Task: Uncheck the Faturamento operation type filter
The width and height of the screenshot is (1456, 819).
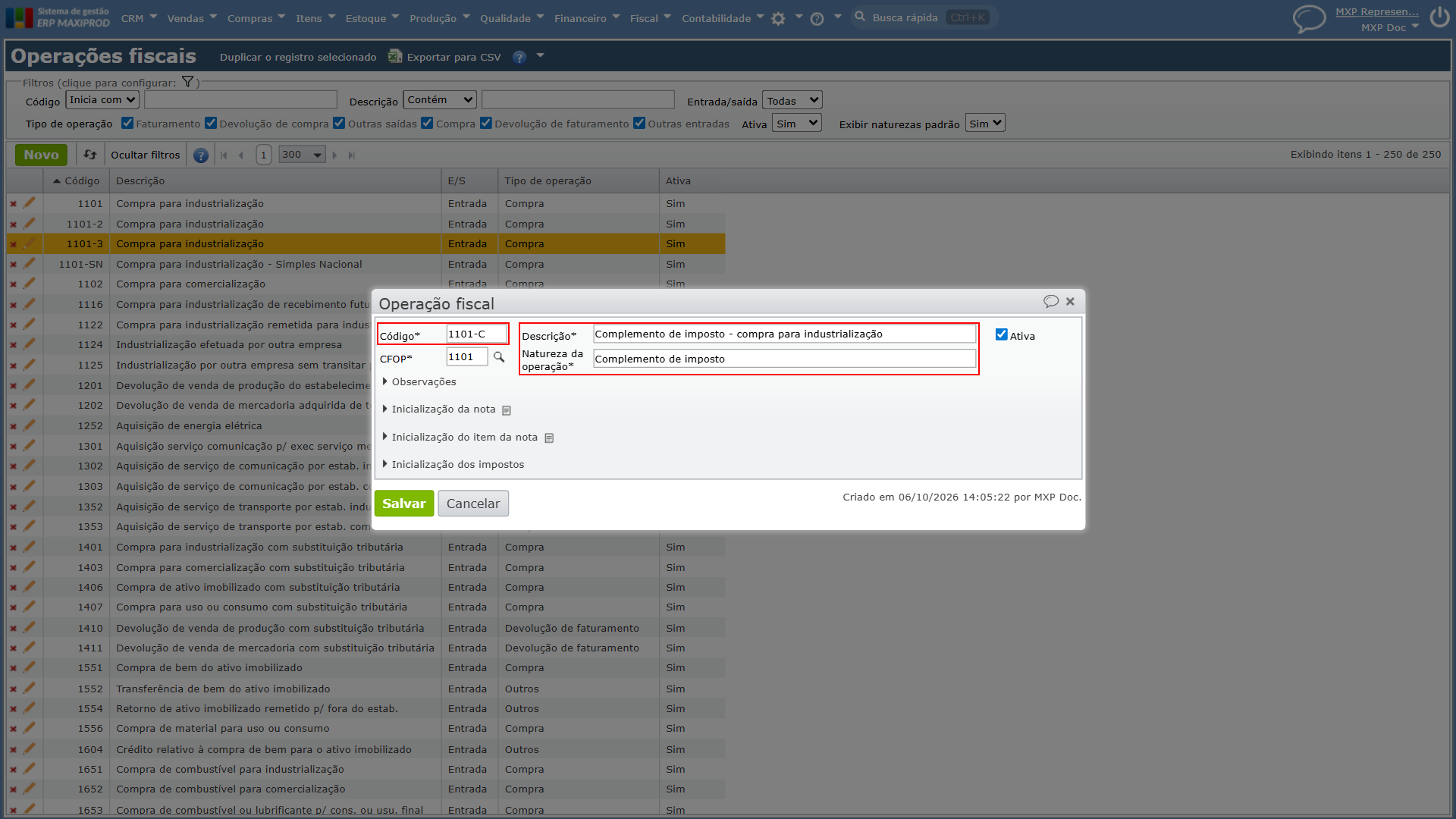Action: (x=127, y=123)
